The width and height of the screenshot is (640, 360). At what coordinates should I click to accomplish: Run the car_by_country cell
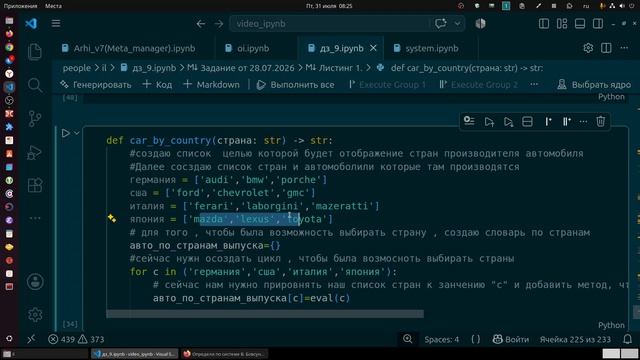coord(65,133)
